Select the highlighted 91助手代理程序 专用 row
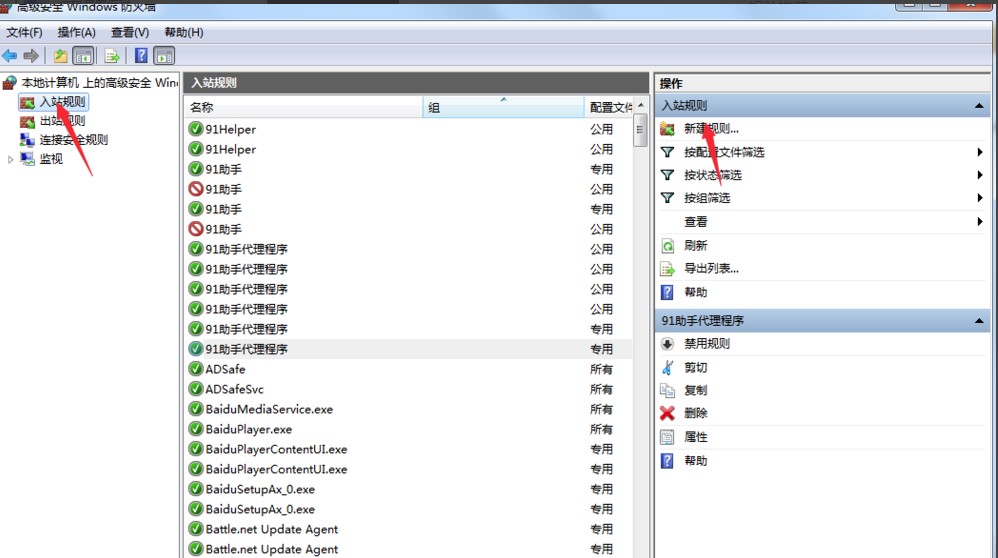This screenshot has height=558, width=998. tap(408, 349)
